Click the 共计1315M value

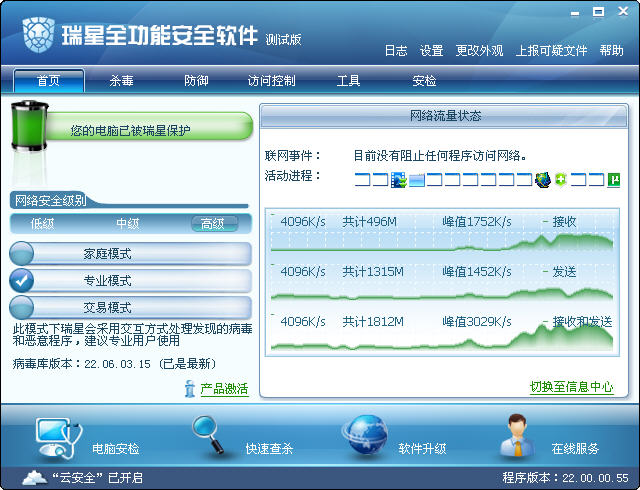373,272
